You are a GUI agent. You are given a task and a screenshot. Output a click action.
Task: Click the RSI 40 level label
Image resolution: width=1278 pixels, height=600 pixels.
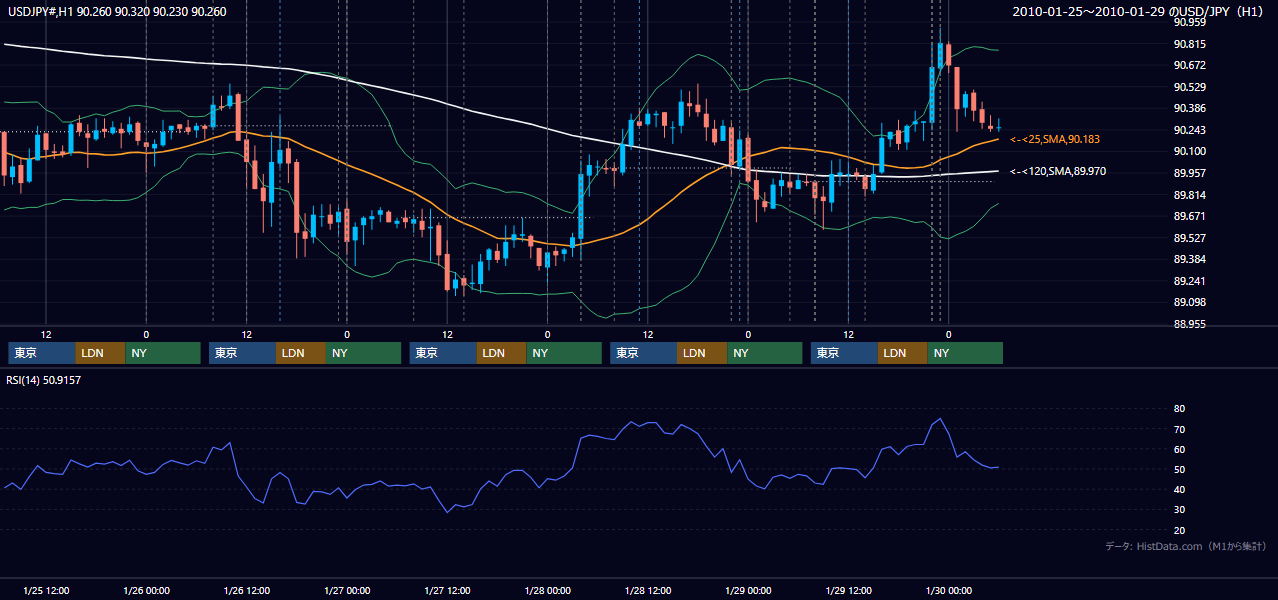(1179, 489)
